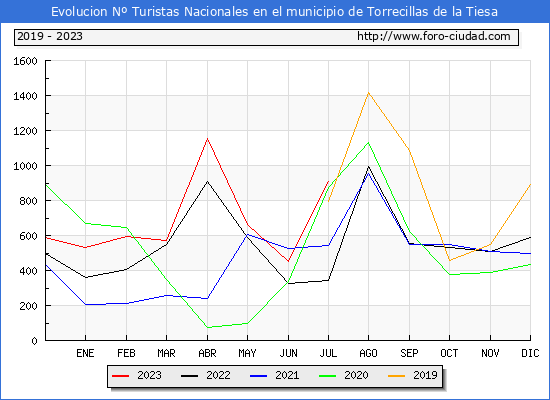Click the black 2022 endpoint at DIC

[x=530, y=238]
